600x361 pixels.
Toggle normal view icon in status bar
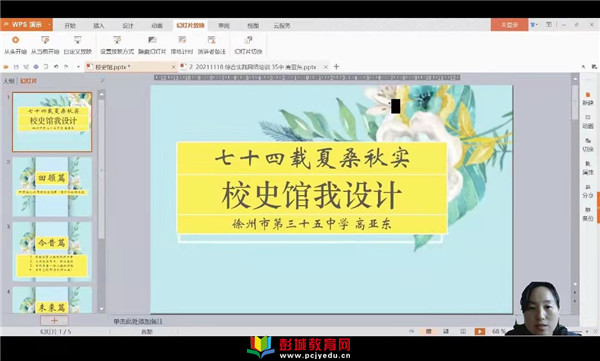429,331
